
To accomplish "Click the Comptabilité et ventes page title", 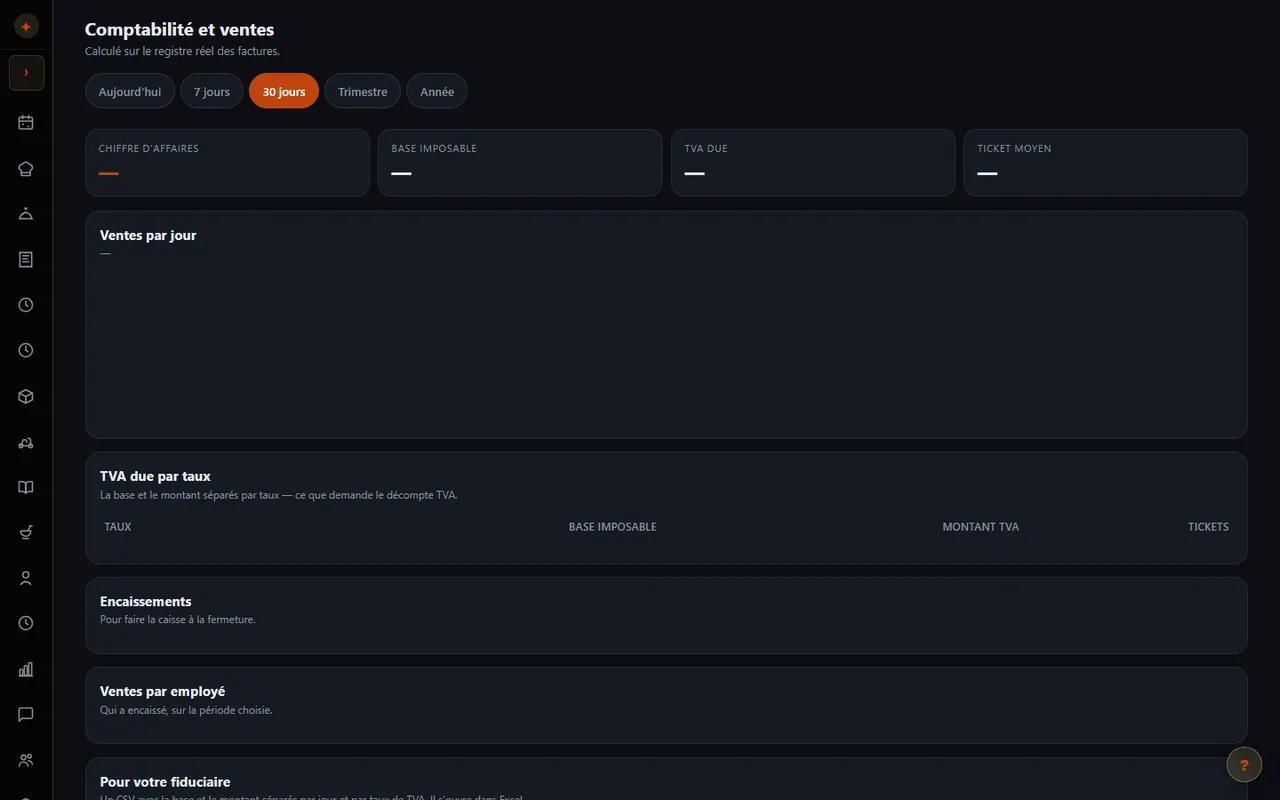I will click(x=179, y=30).
